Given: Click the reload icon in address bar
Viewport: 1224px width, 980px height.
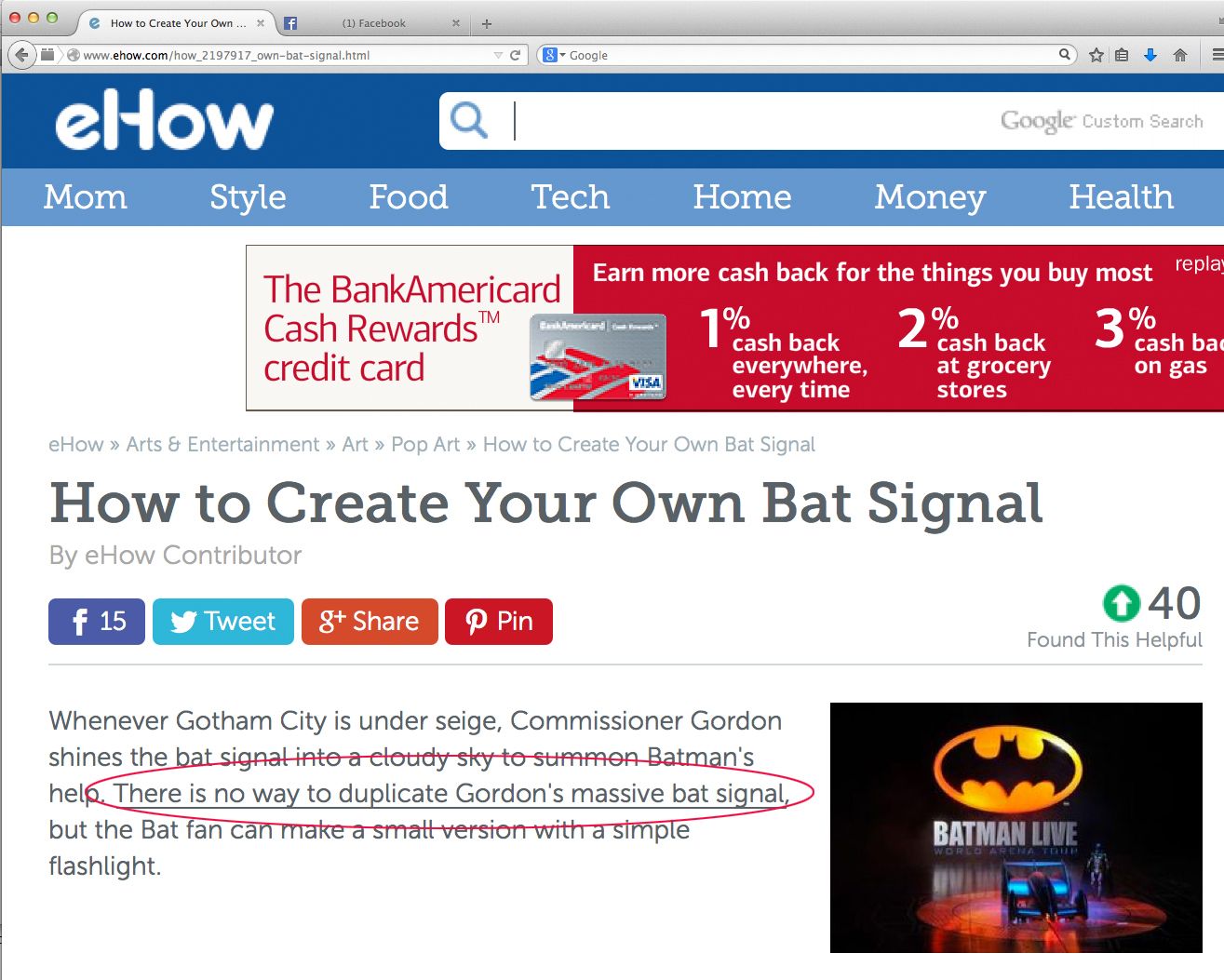Looking at the screenshot, I should point(515,55).
